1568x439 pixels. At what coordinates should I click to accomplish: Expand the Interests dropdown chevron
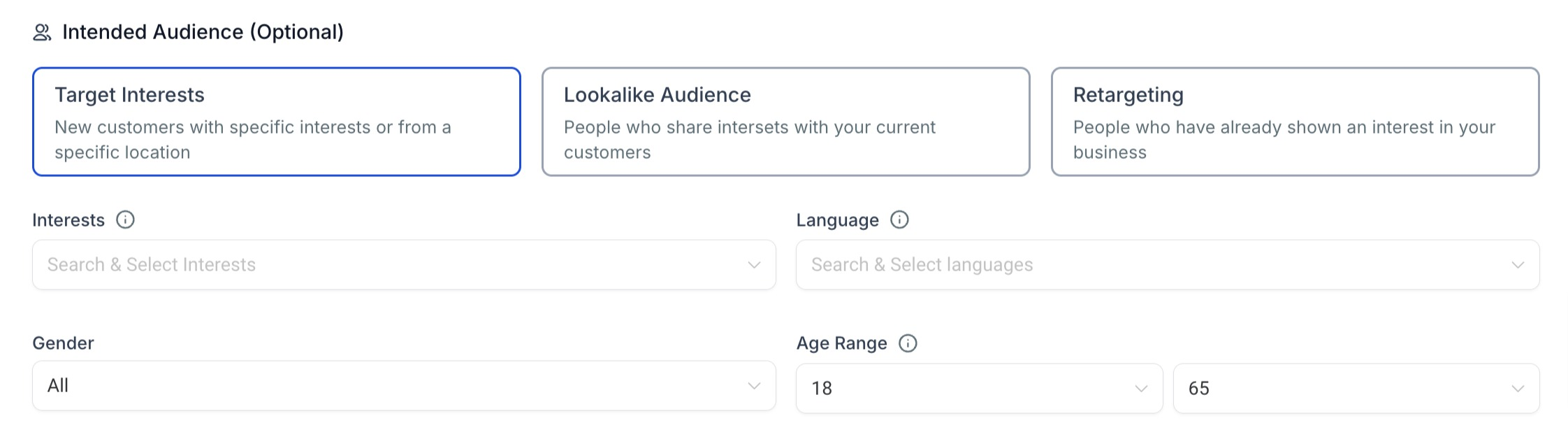(x=754, y=265)
